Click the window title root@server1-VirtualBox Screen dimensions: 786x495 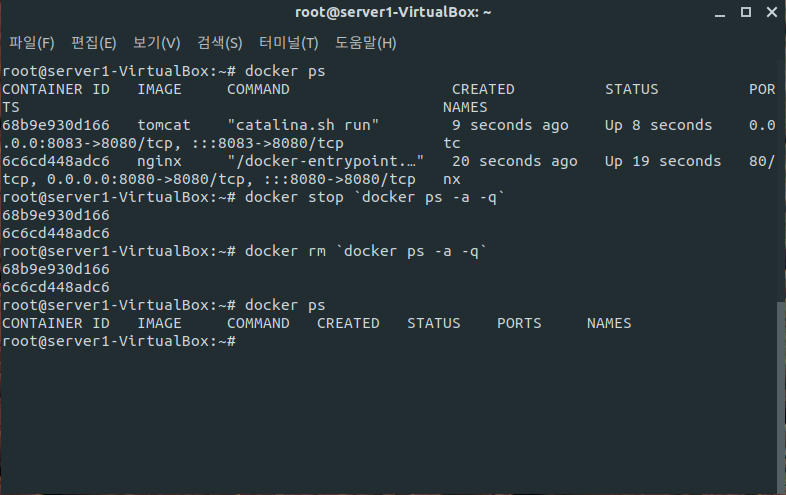(x=393, y=12)
